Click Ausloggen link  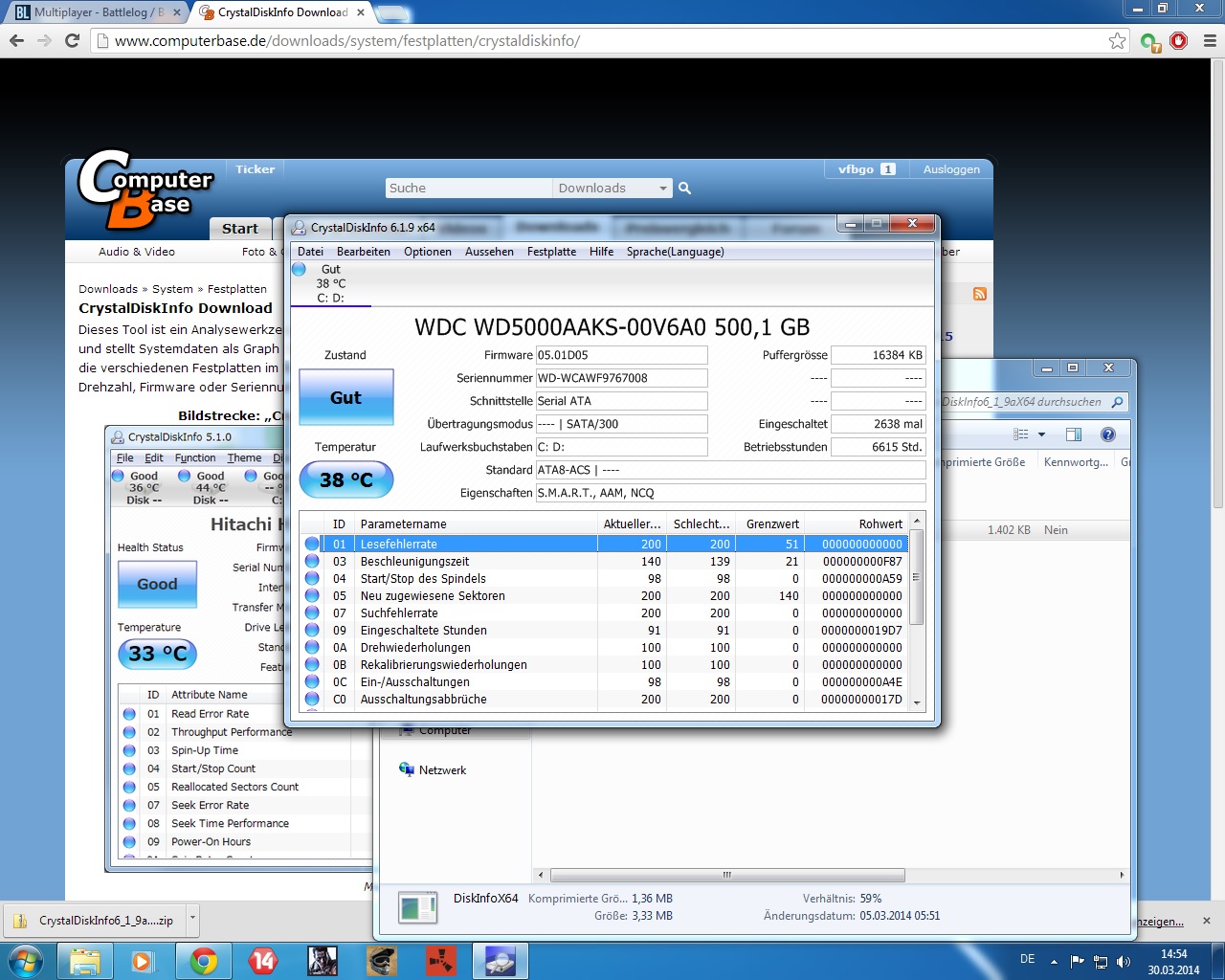pyautogui.click(x=951, y=169)
